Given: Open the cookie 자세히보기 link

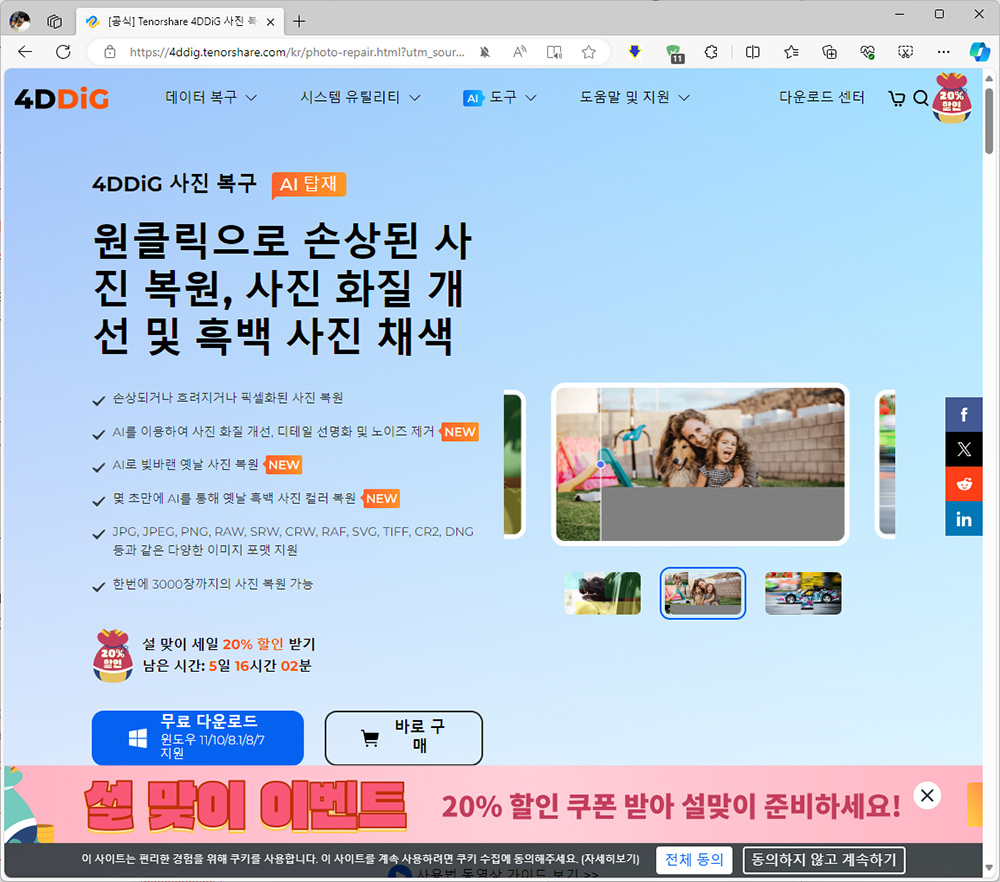Looking at the screenshot, I should point(610,859).
